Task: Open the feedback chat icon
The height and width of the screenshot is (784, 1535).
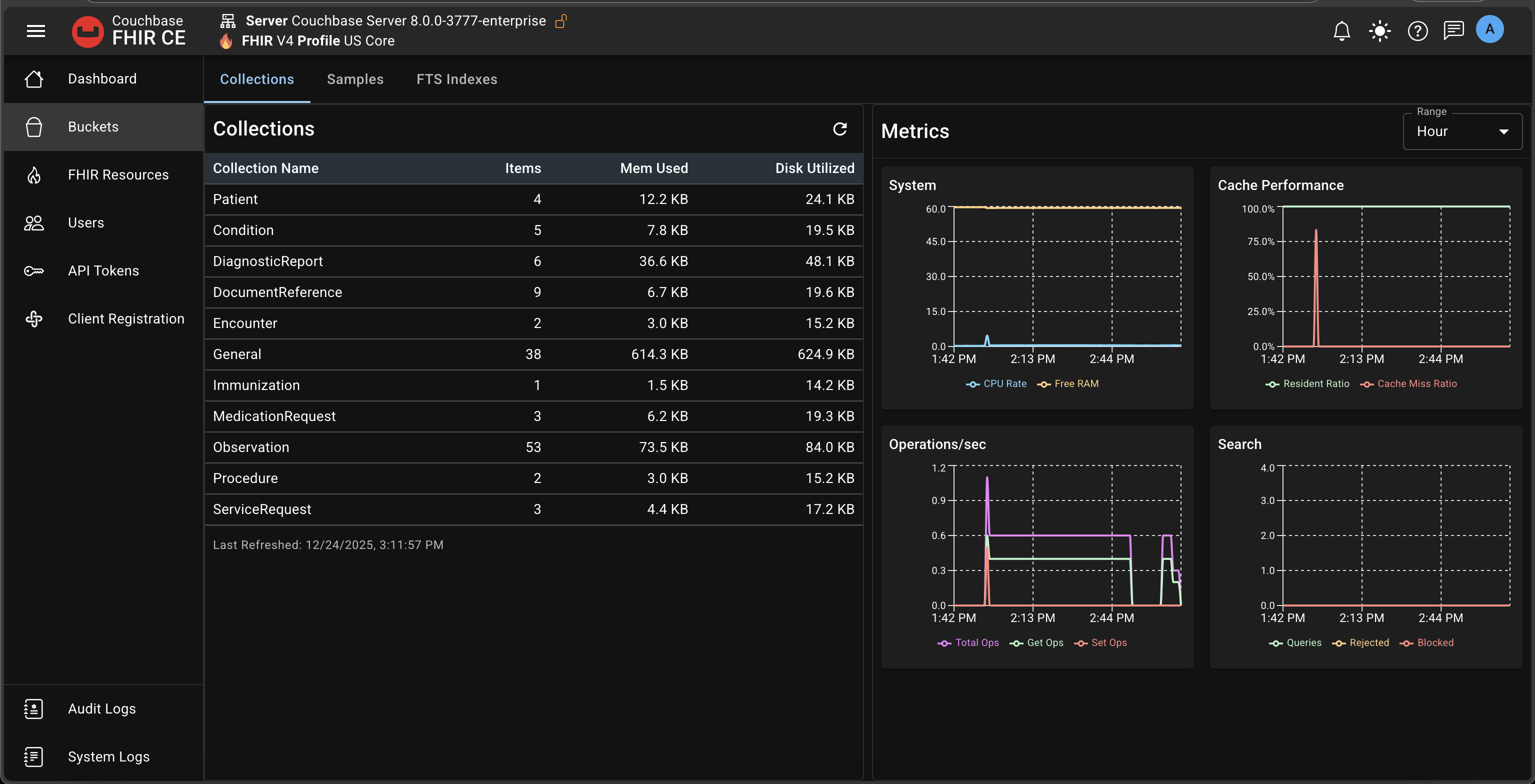Action: click(1453, 30)
